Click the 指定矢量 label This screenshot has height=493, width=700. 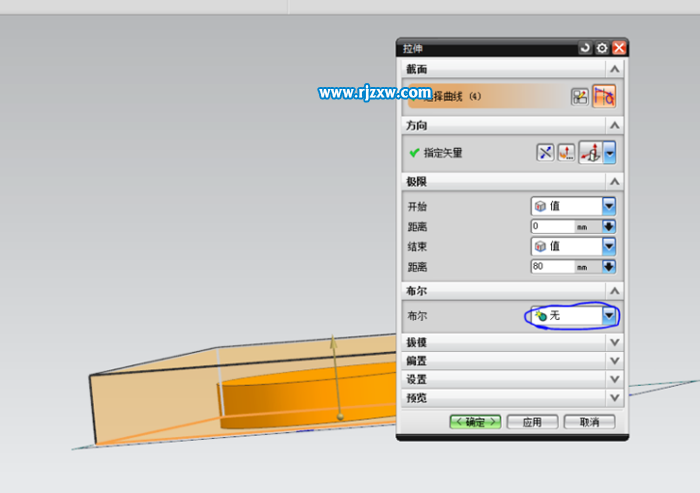click(443, 153)
